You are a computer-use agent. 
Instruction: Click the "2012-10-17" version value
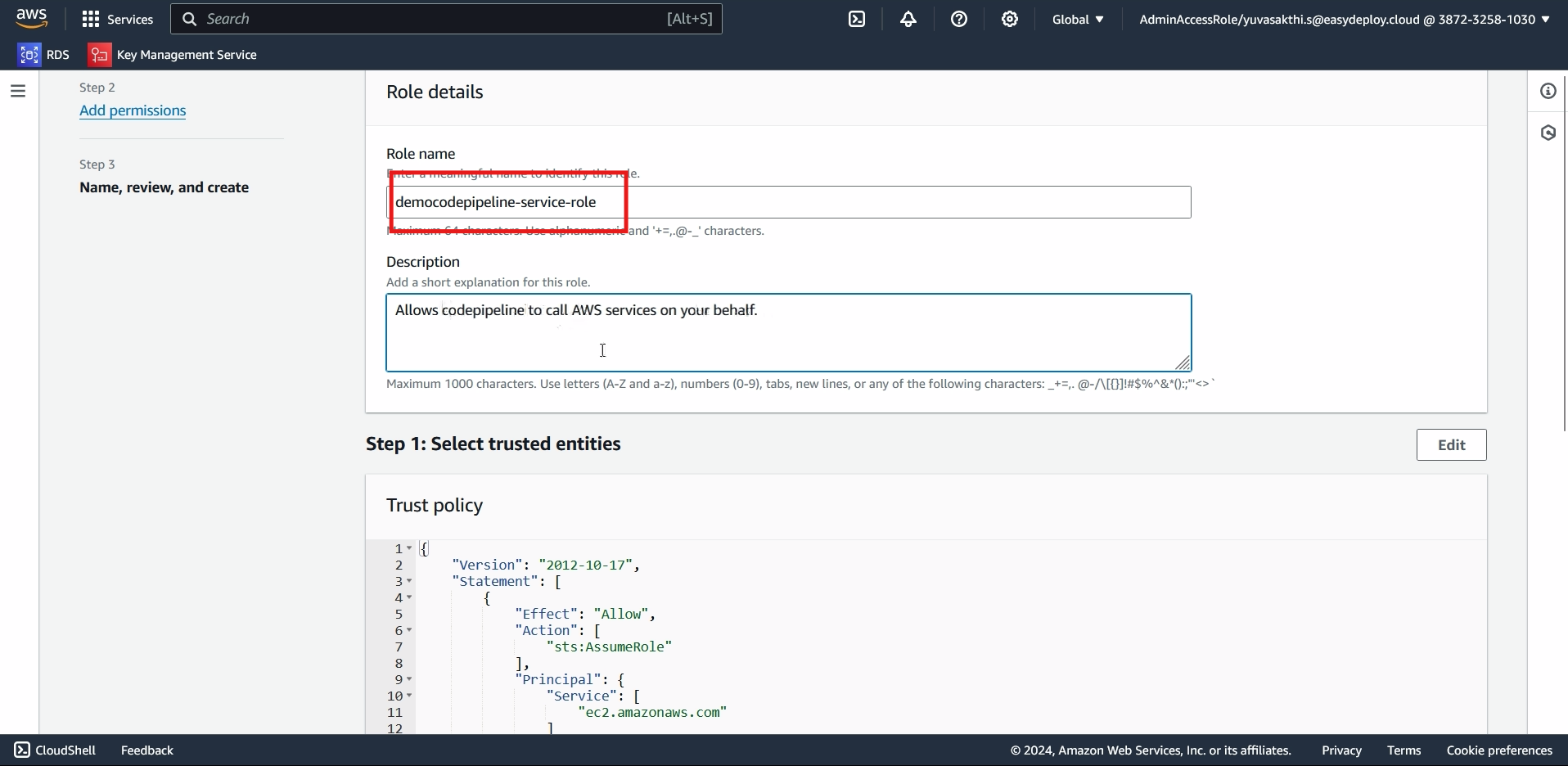pyautogui.click(x=587, y=565)
